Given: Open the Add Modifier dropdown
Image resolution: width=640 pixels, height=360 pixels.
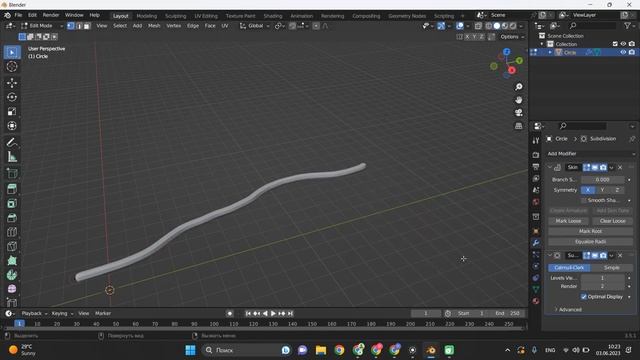Looking at the screenshot, I should tap(591, 153).
